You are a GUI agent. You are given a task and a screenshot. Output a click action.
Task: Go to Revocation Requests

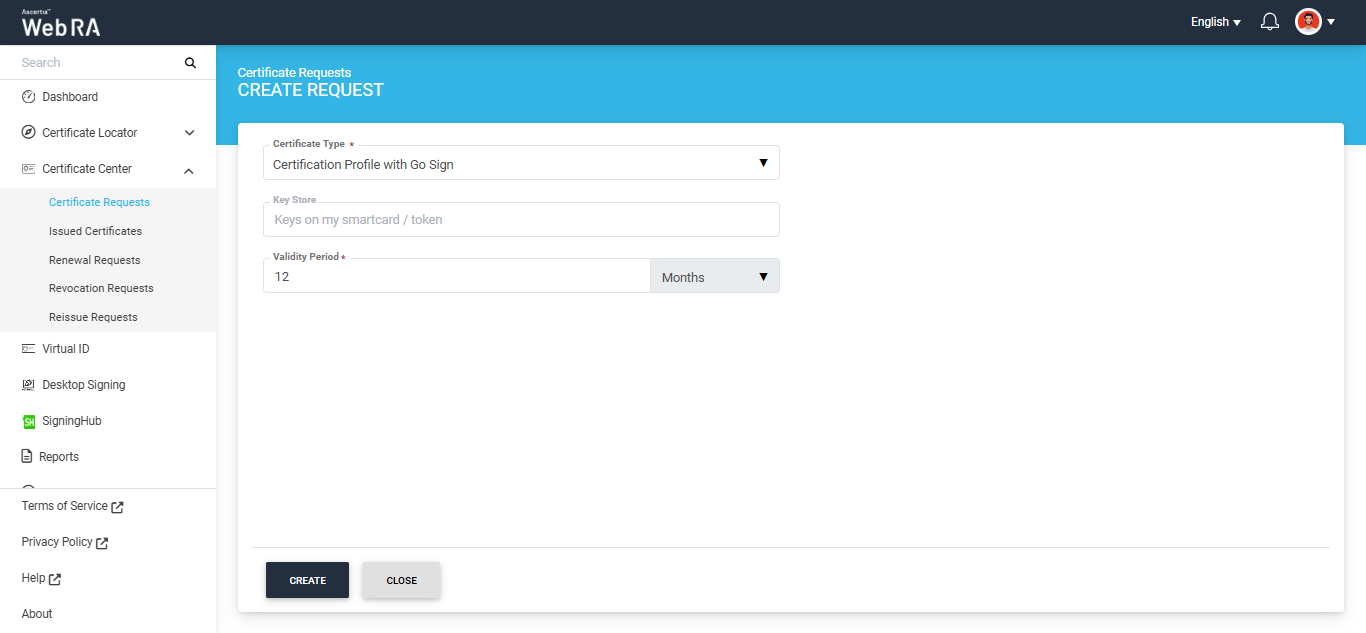[x=101, y=288]
